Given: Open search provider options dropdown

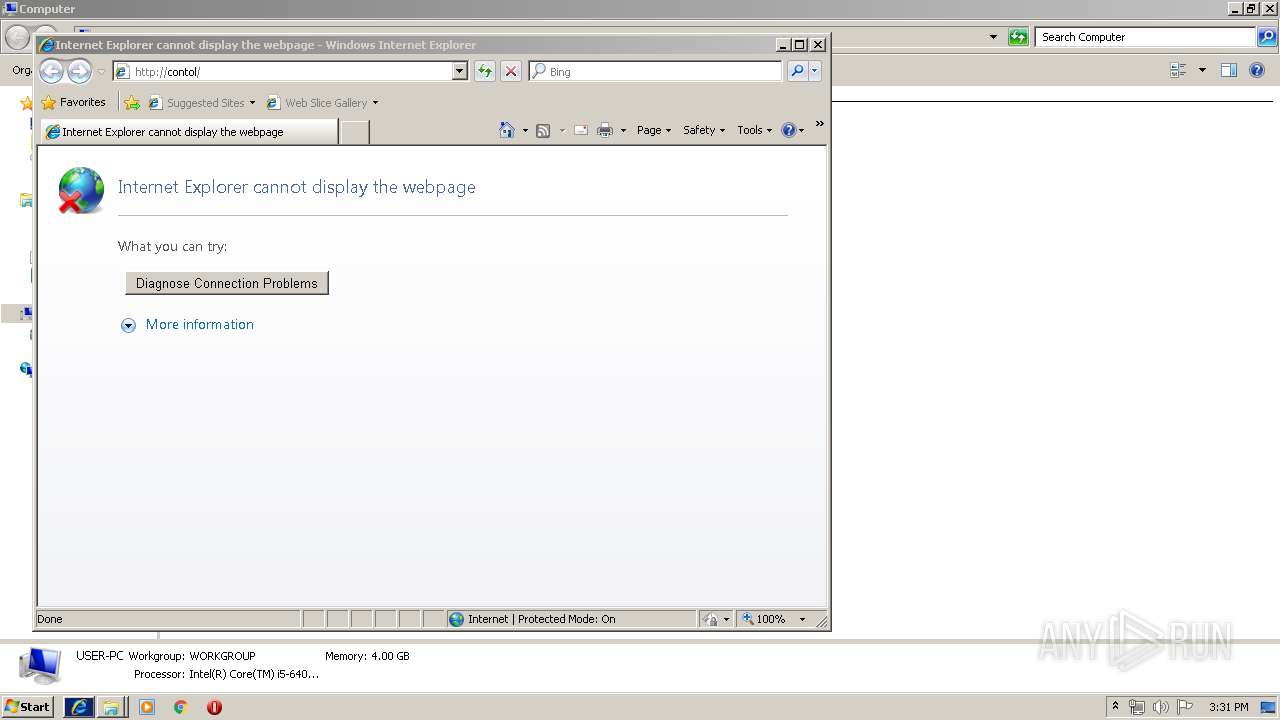Looking at the screenshot, I should [x=815, y=71].
